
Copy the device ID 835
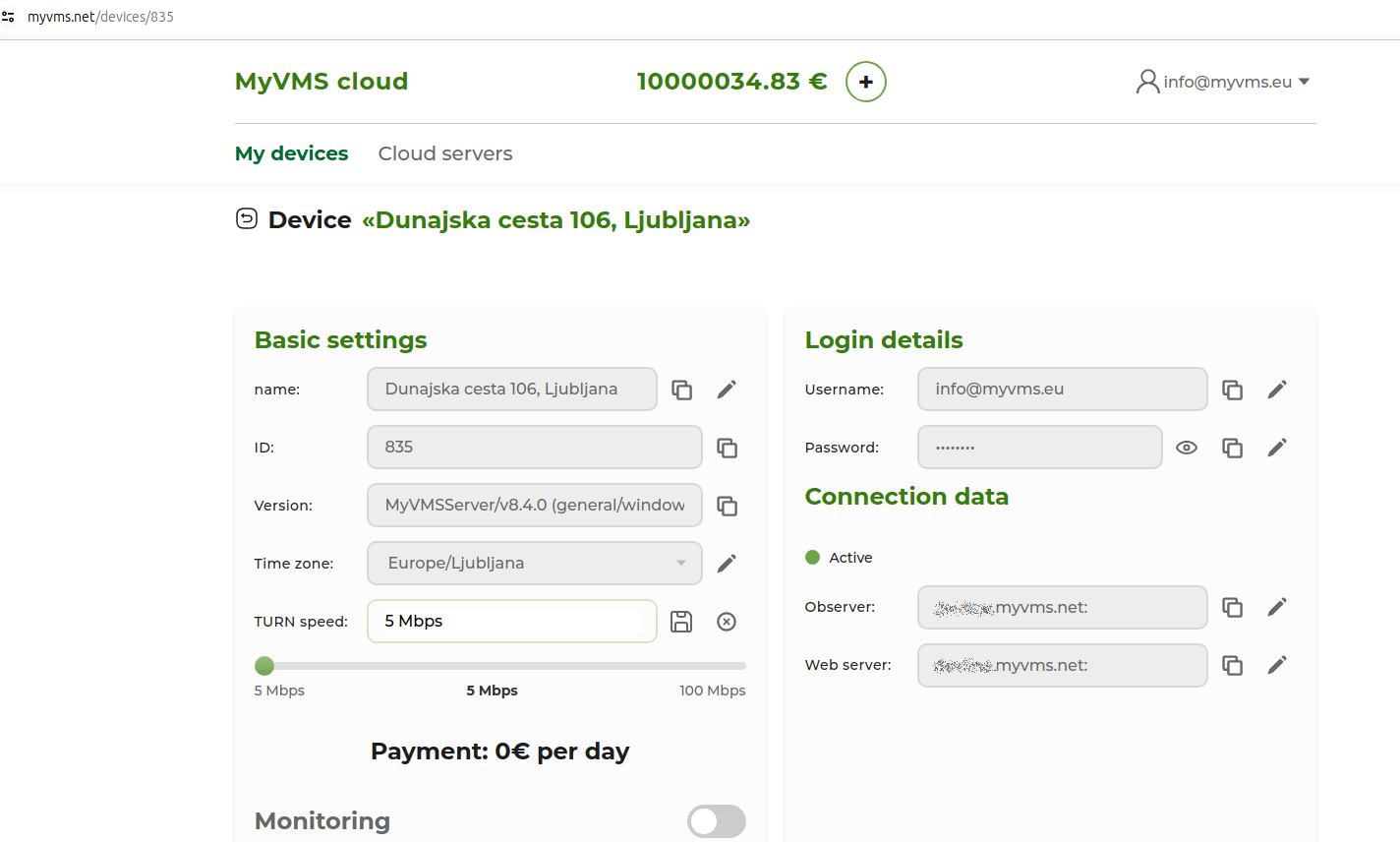[x=727, y=448]
